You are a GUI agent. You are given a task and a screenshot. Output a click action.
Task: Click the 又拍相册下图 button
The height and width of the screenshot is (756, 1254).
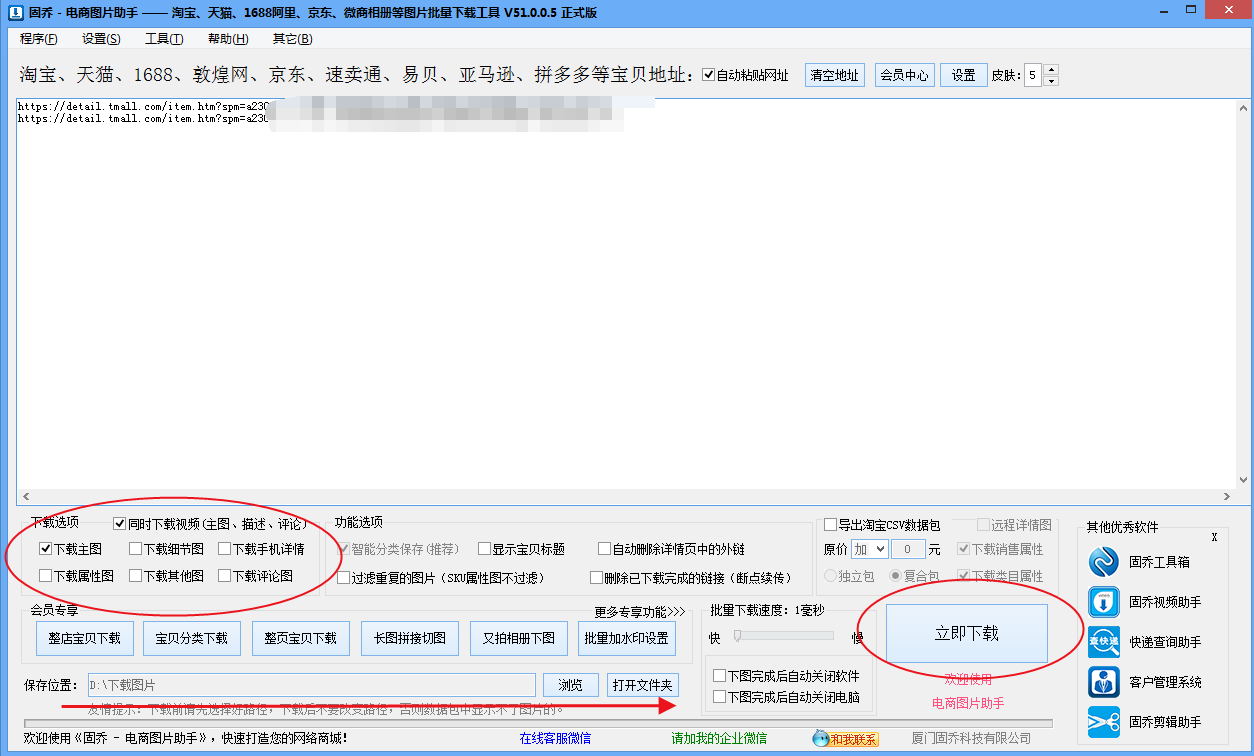click(x=519, y=638)
